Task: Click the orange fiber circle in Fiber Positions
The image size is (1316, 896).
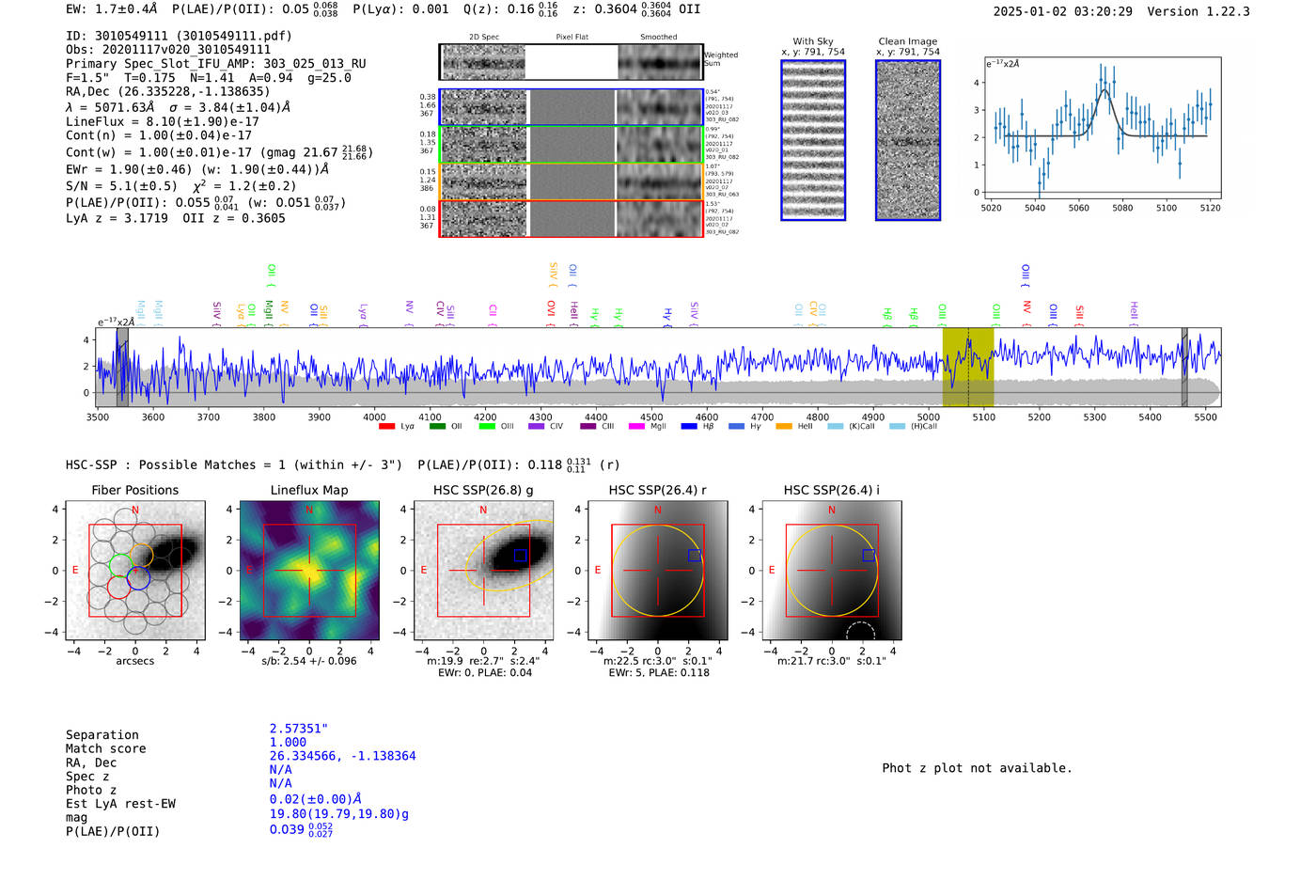Action: pyautogui.click(x=141, y=555)
